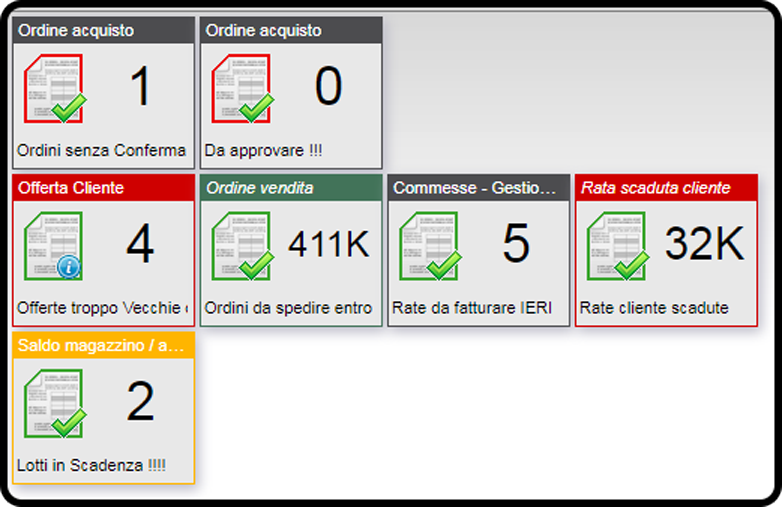
Task: Select the count 4 in Offerta Cliente tile
Action: coord(140,244)
